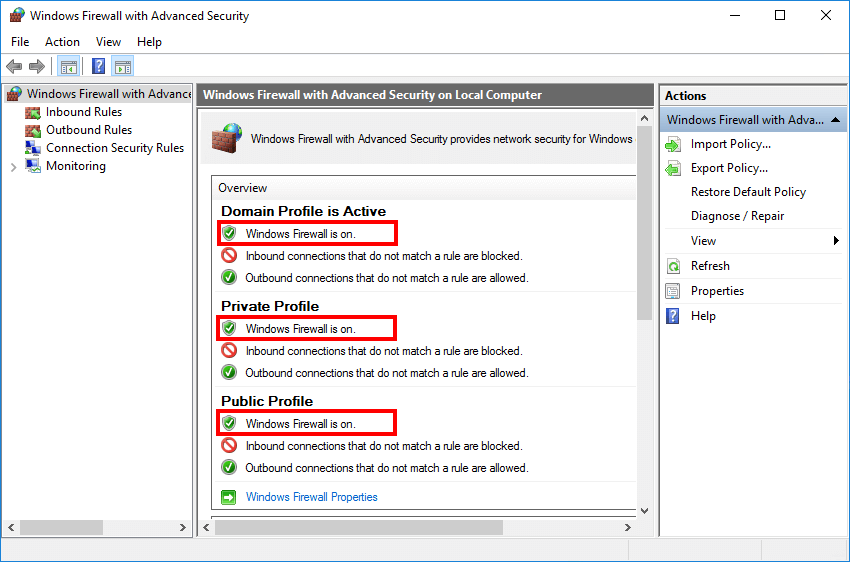Click the center pane horizontal scrollbar right arrow
The height and width of the screenshot is (562, 850).
(627, 527)
